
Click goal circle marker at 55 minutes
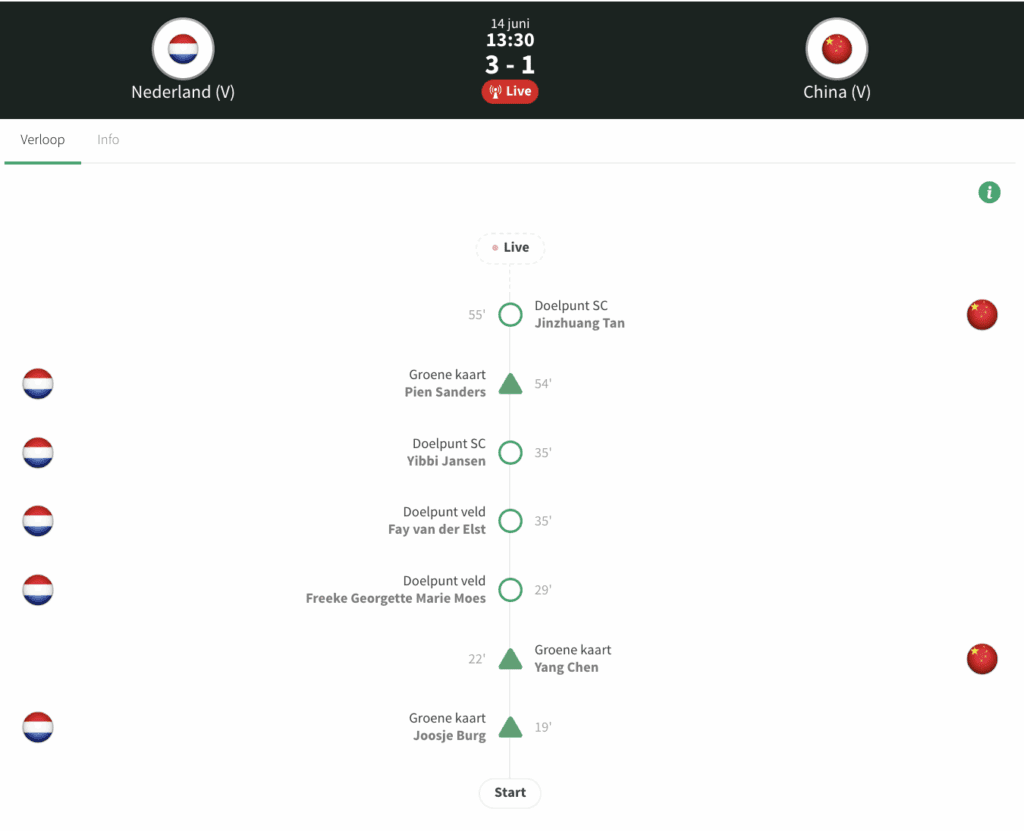coord(510,315)
